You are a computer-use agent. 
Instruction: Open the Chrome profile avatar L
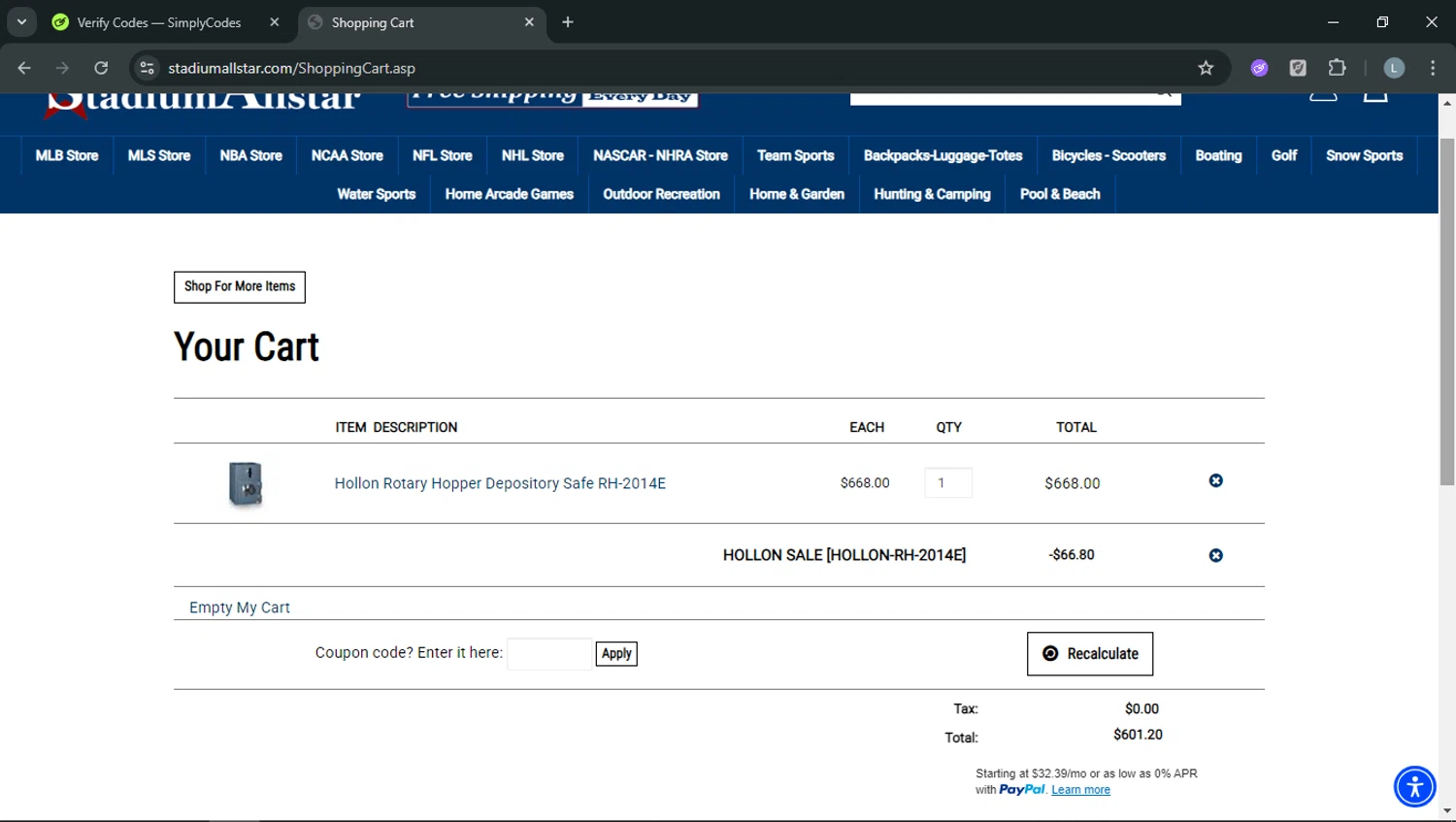click(x=1394, y=68)
